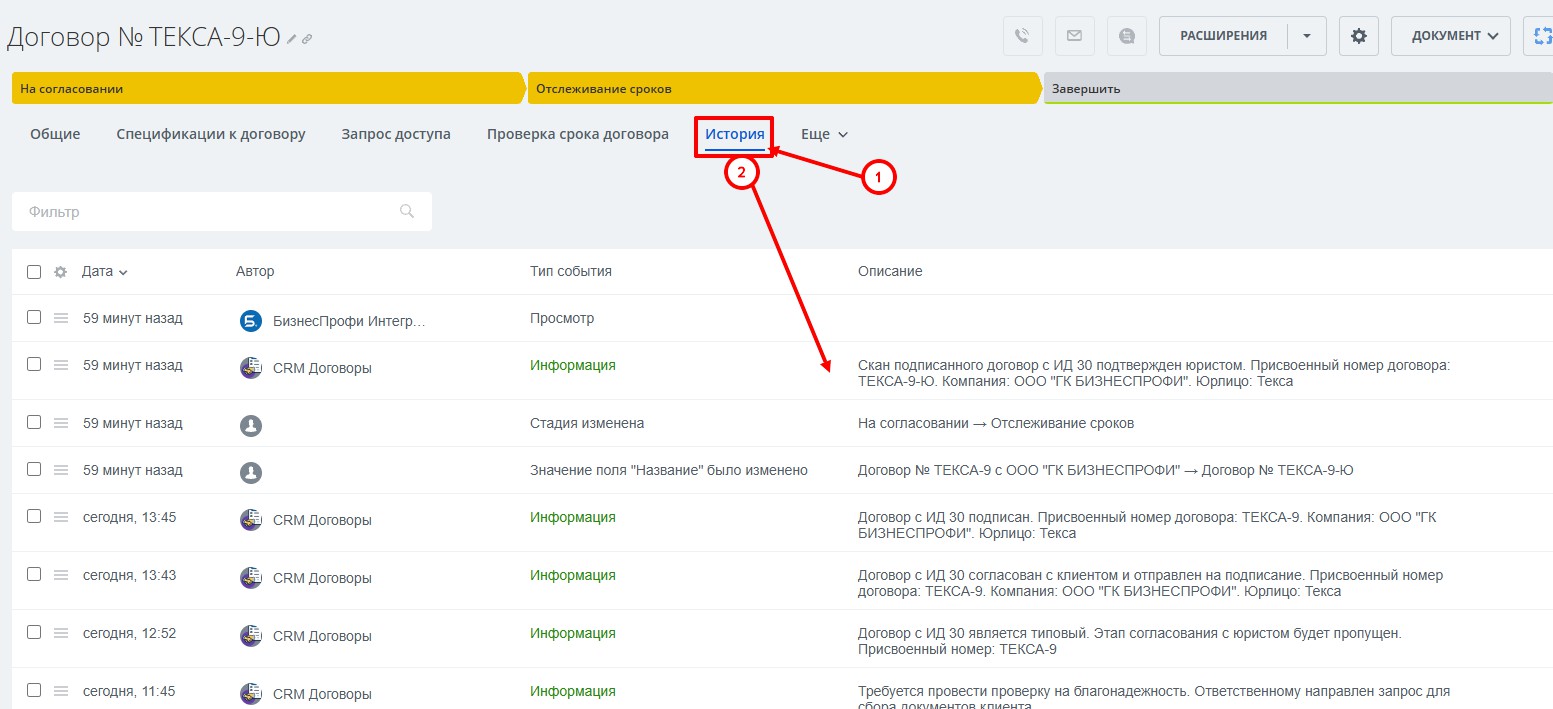Click the drag handle of Просмотр row
Viewport: 1553px width, 709px height.
pyautogui.click(x=61, y=318)
